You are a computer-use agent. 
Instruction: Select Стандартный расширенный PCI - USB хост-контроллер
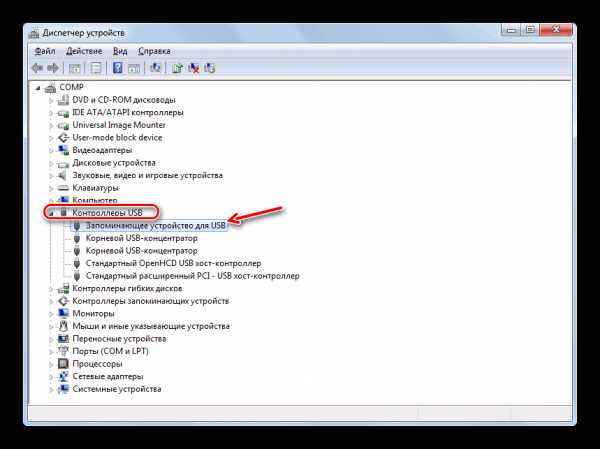point(192,276)
